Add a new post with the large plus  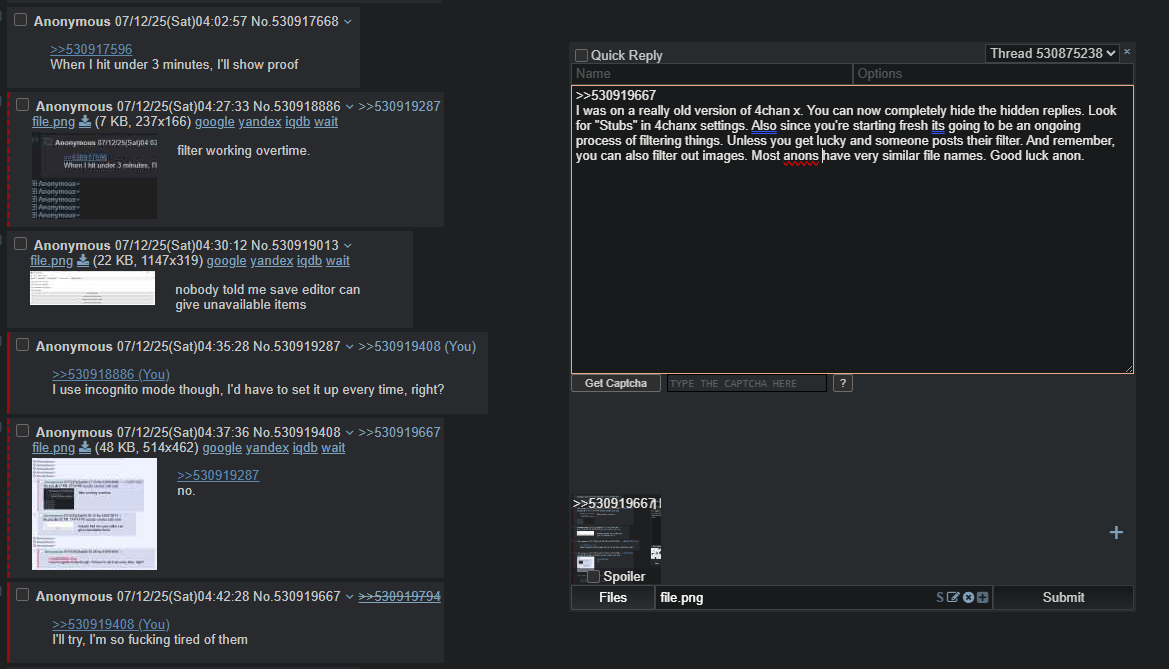pos(1116,533)
